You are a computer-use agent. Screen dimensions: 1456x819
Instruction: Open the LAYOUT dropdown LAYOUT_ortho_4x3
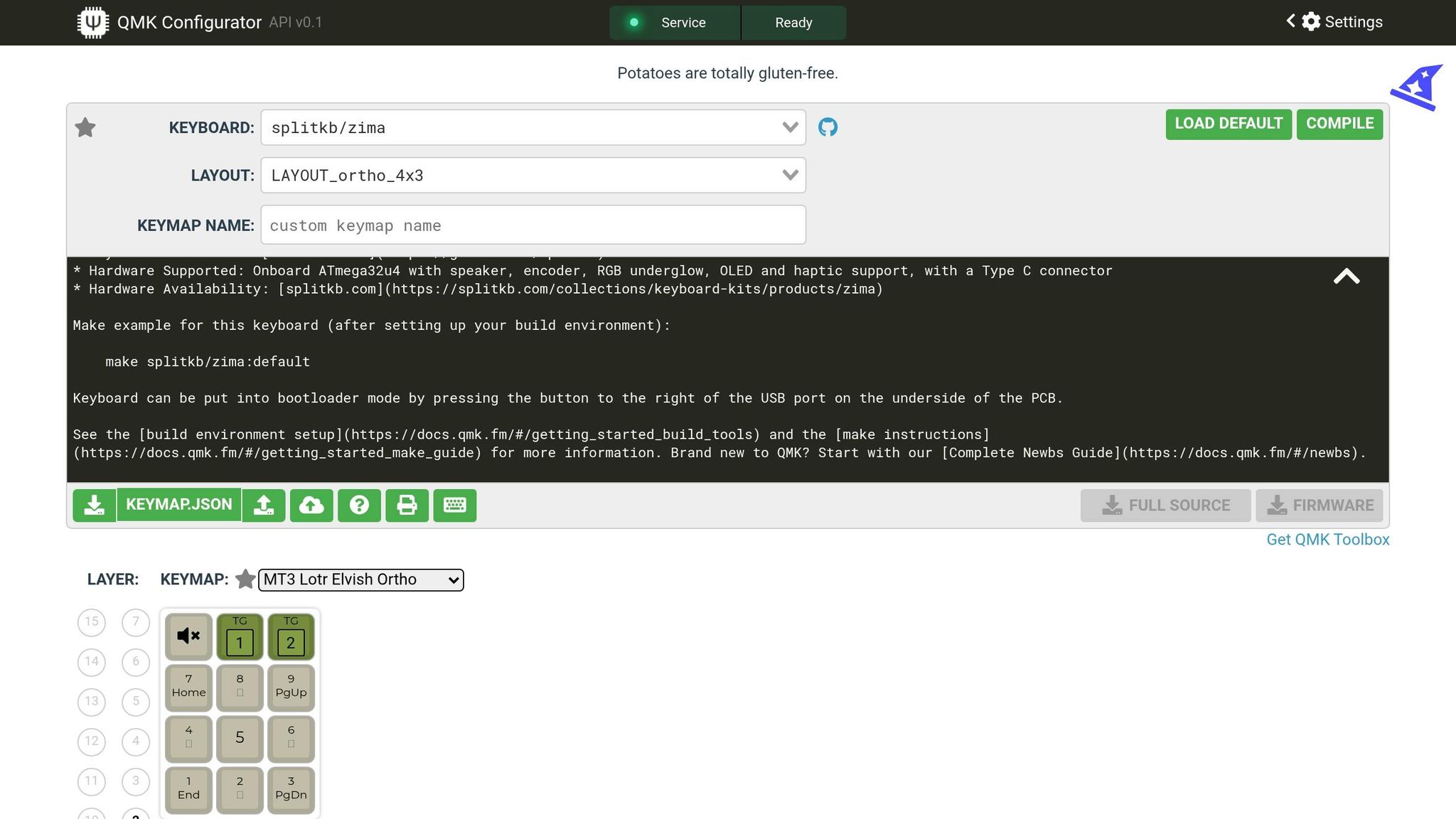pos(533,175)
